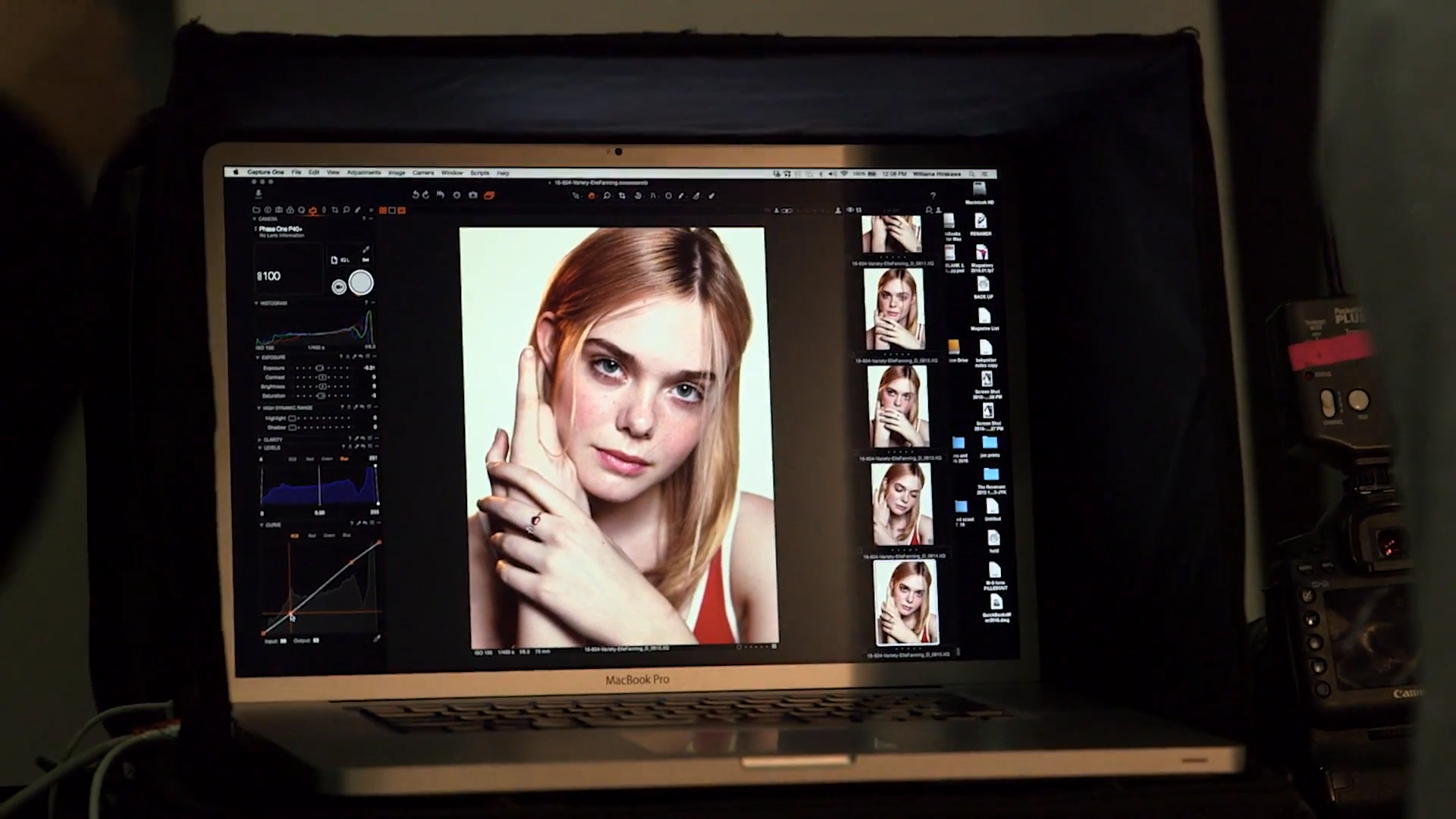
Task: Click the Redo arrow in top toolbar
Action: pyautogui.click(x=425, y=195)
